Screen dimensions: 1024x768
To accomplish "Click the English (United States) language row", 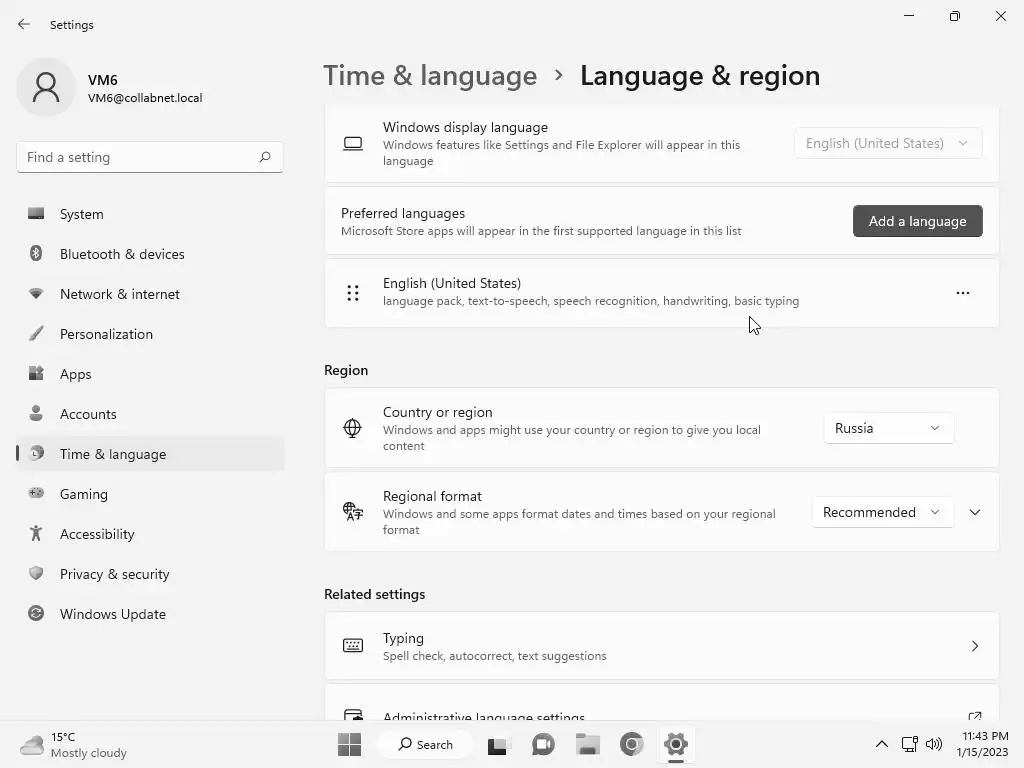I will [x=662, y=293].
